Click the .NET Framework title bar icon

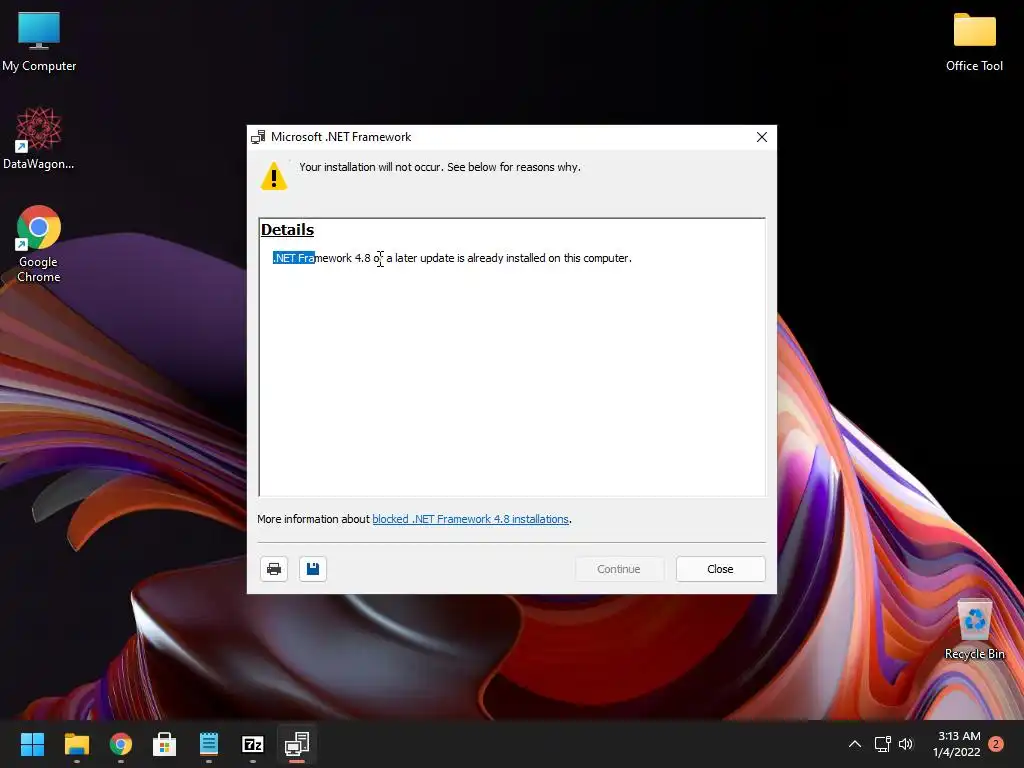click(x=258, y=137)
